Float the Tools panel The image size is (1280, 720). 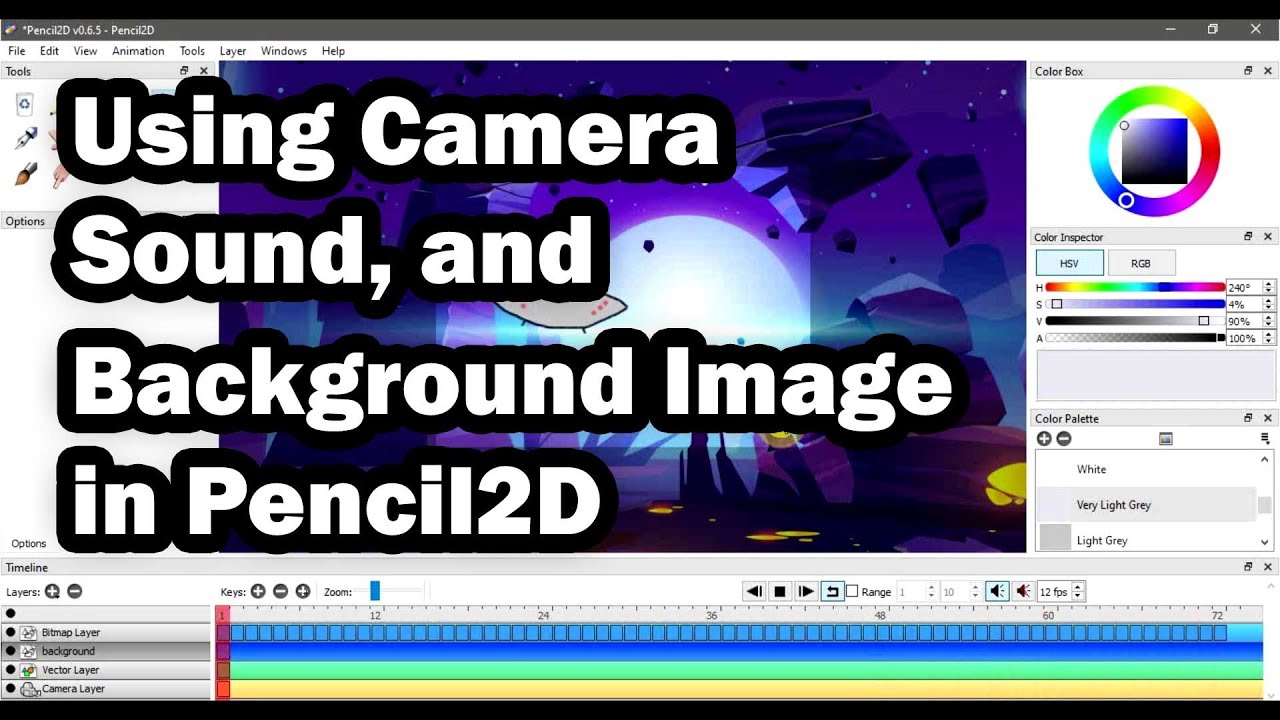[x=184, y=71]
